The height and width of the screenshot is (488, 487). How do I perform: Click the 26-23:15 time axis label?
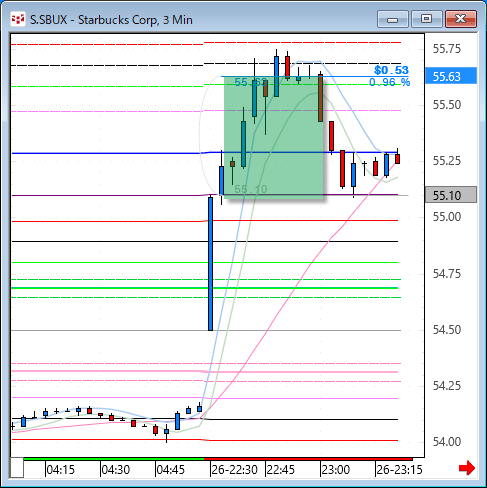[399, 470]
